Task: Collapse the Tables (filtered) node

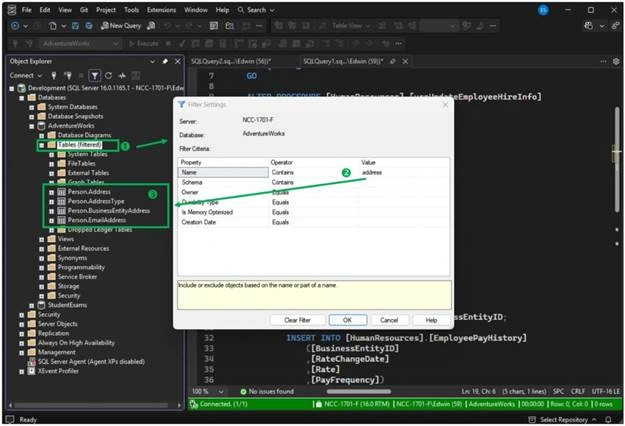Action: click(41, 145)
